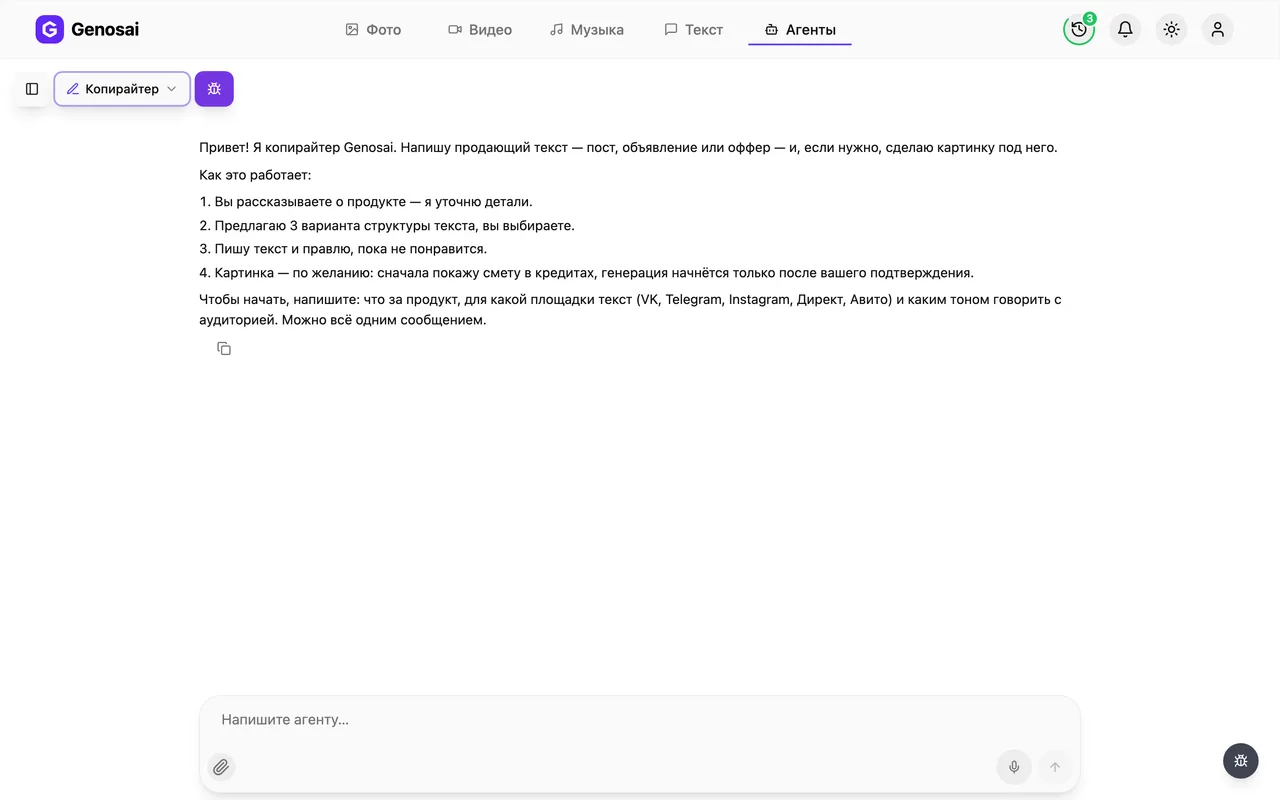Open the Музыка tab

tap(587, 30)
